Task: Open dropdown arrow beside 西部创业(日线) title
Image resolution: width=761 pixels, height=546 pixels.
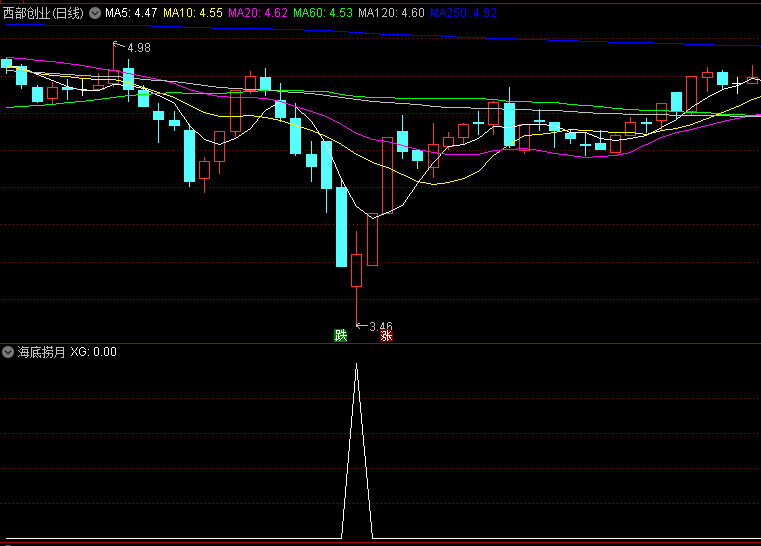Action: coord(95,13)
